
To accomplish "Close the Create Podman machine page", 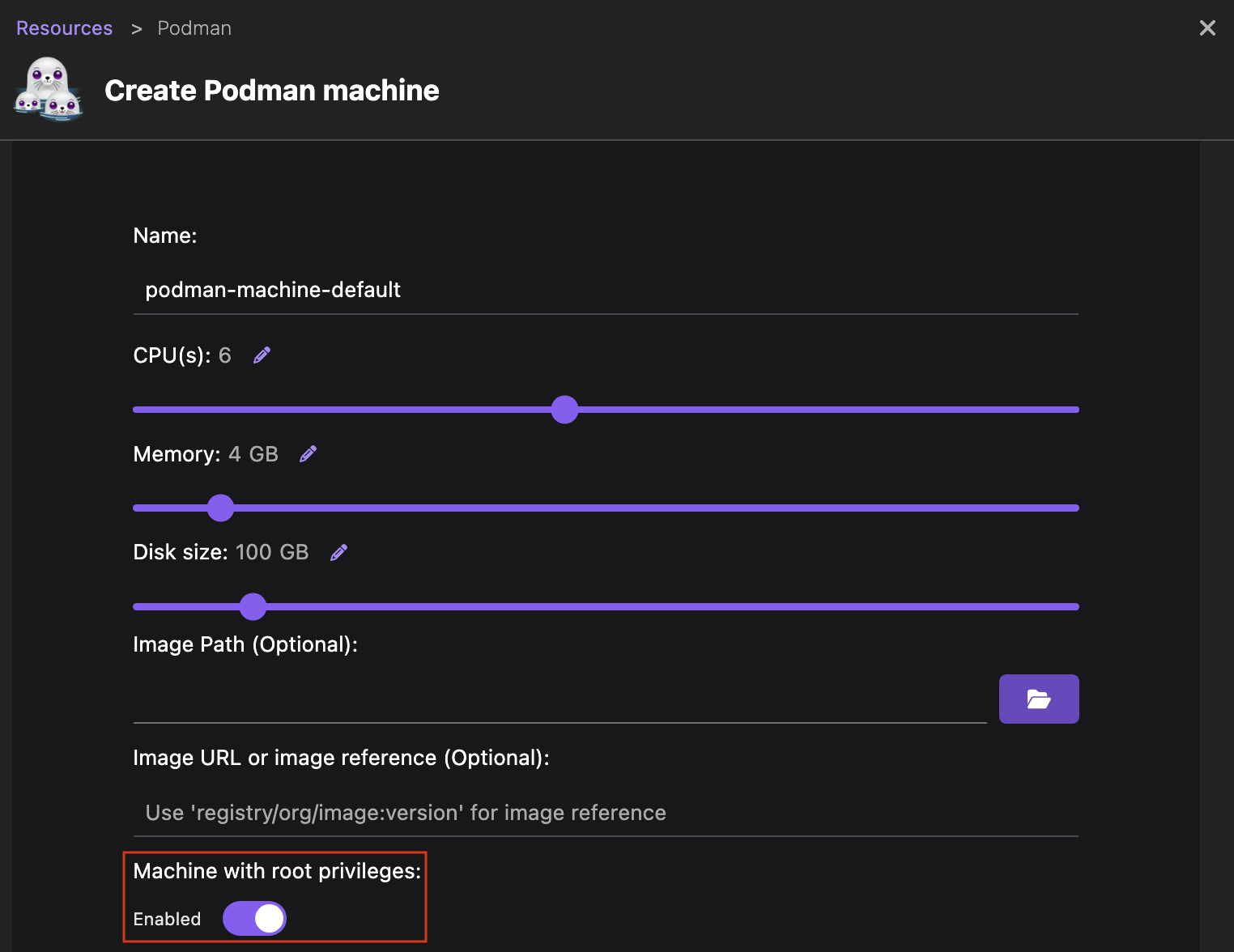I will point(1206,28).
